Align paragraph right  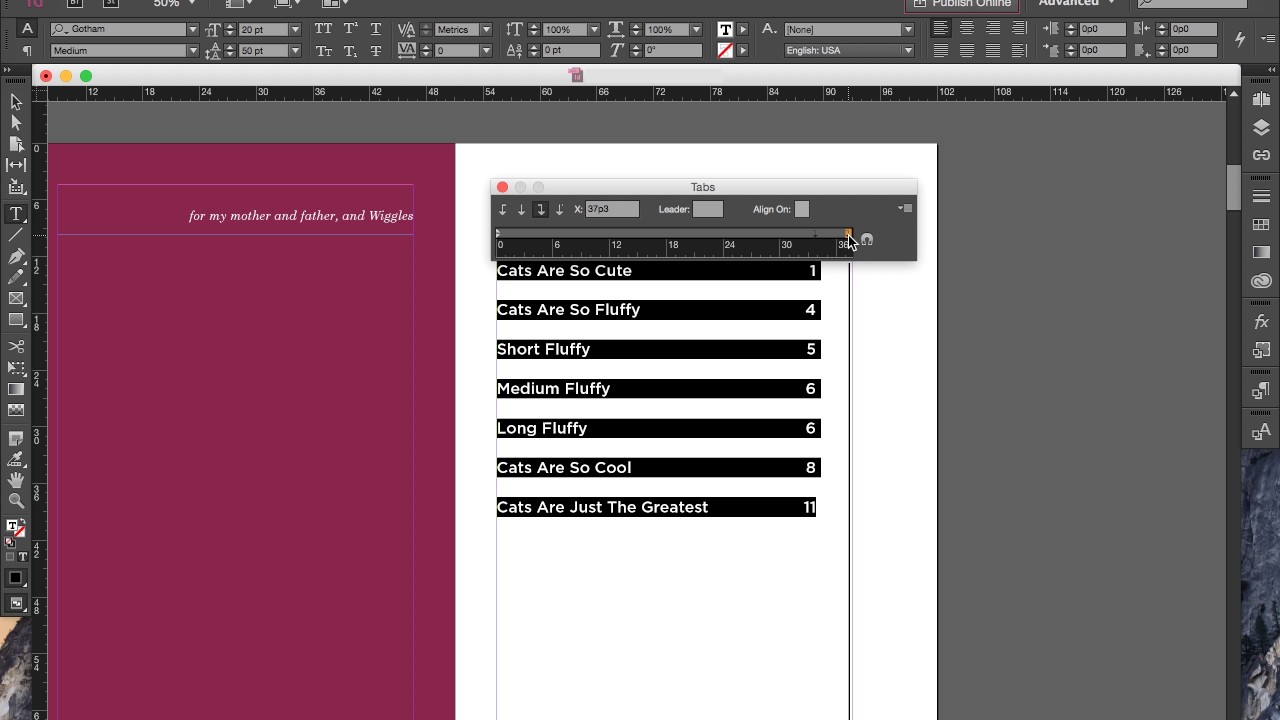tap(993, 29)
